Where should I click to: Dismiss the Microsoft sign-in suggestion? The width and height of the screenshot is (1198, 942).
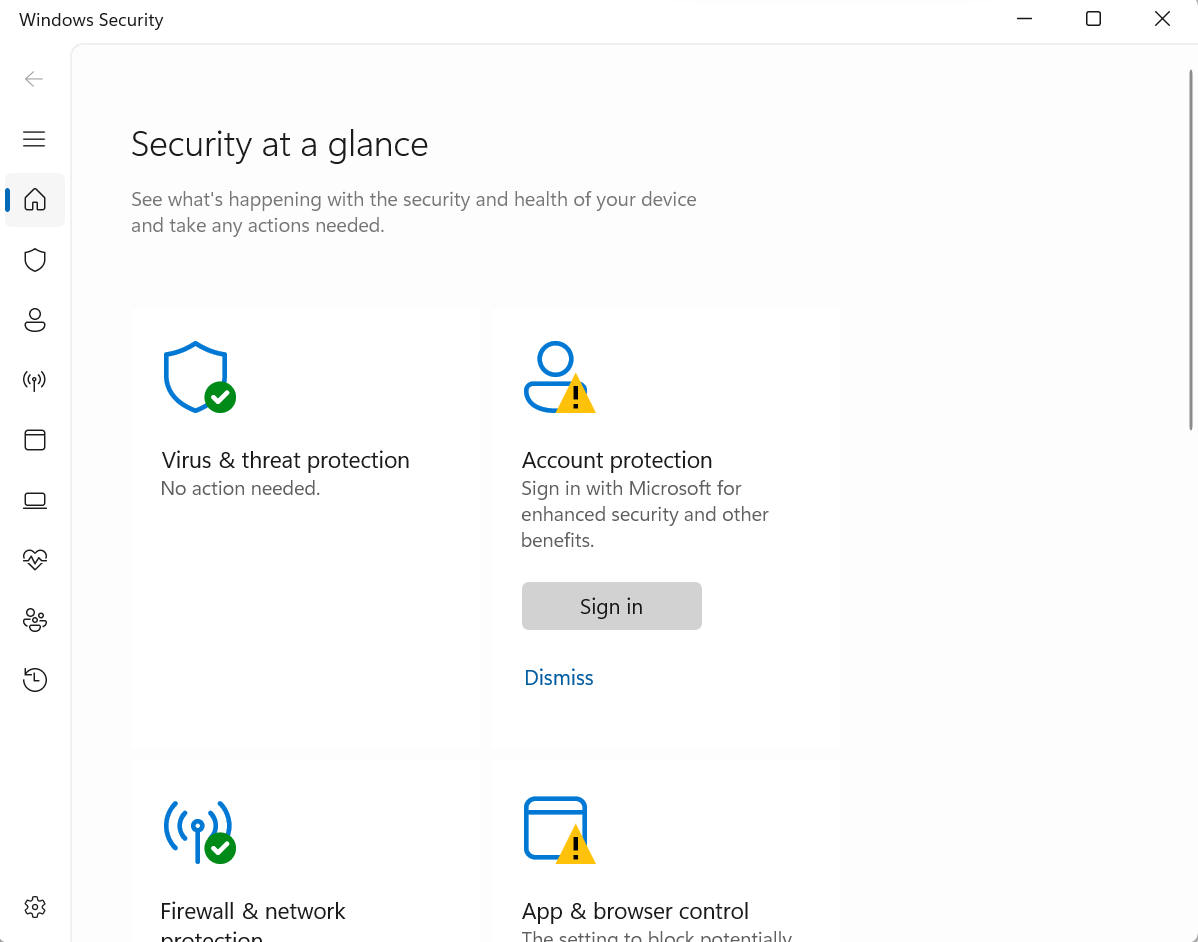click(x=558, y=677)
